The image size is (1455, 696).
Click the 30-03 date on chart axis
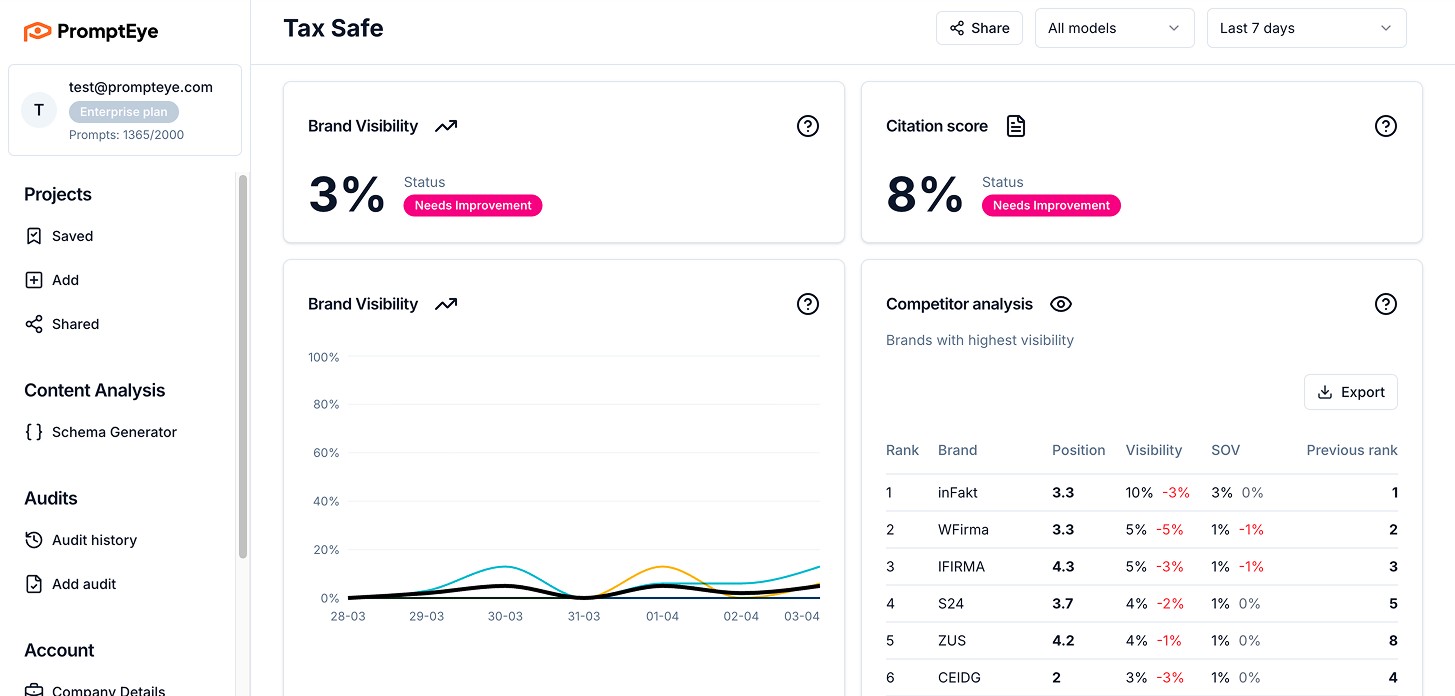coord(505,616)
